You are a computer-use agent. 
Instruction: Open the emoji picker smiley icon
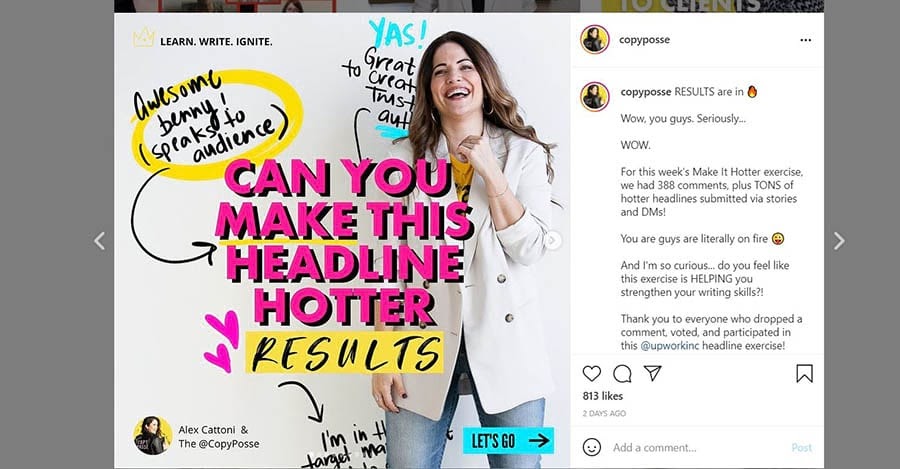pos(592,447)
